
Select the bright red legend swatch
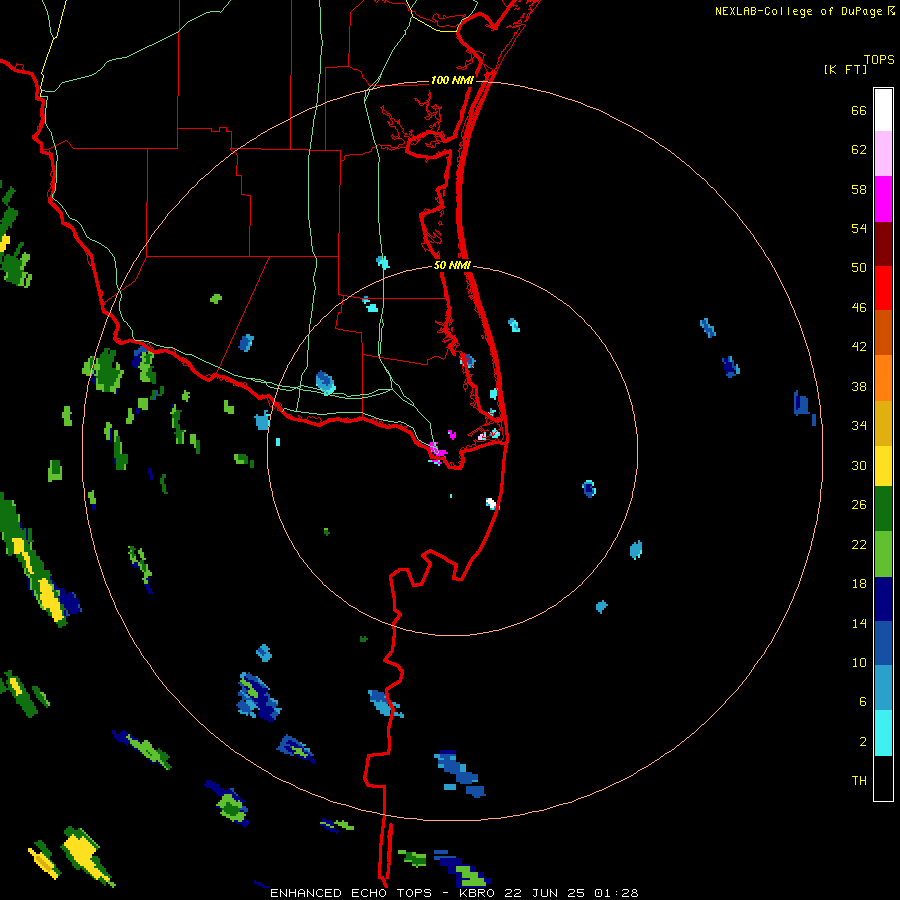point(883,288)
